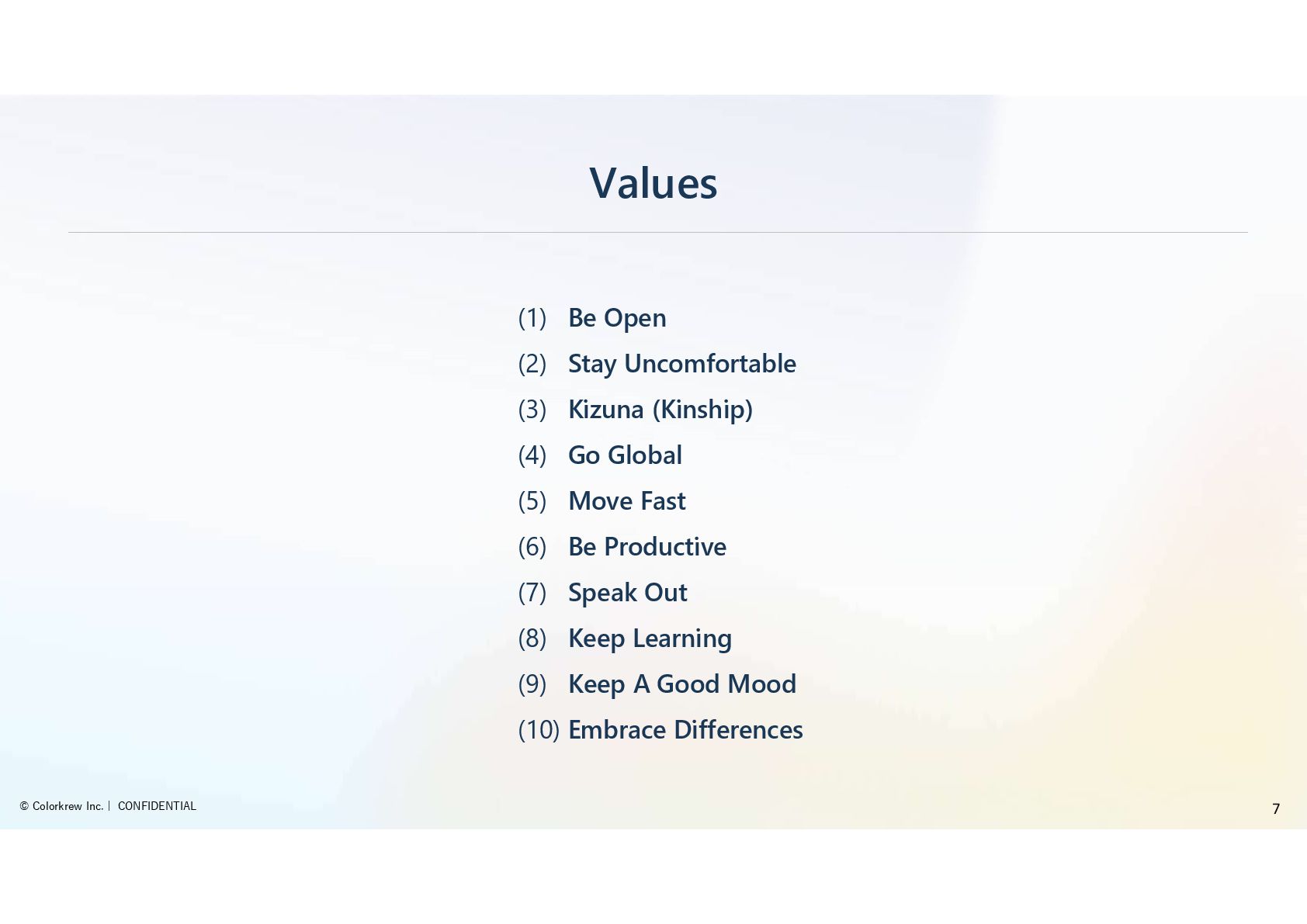The height and width of the screenshot is (924, 1307).
Task: Click the Stay Uncomfortable value text
Action: (681, 364)
